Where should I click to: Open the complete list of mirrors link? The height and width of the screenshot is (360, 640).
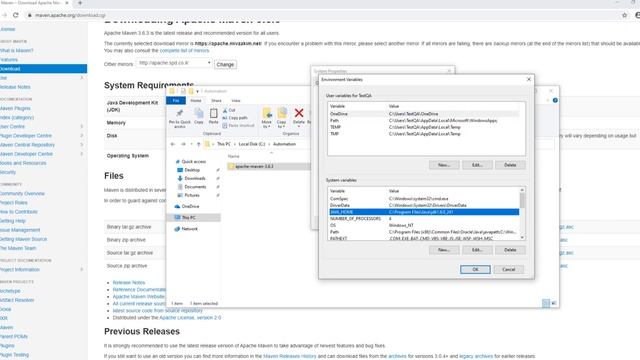coord(184,51)
